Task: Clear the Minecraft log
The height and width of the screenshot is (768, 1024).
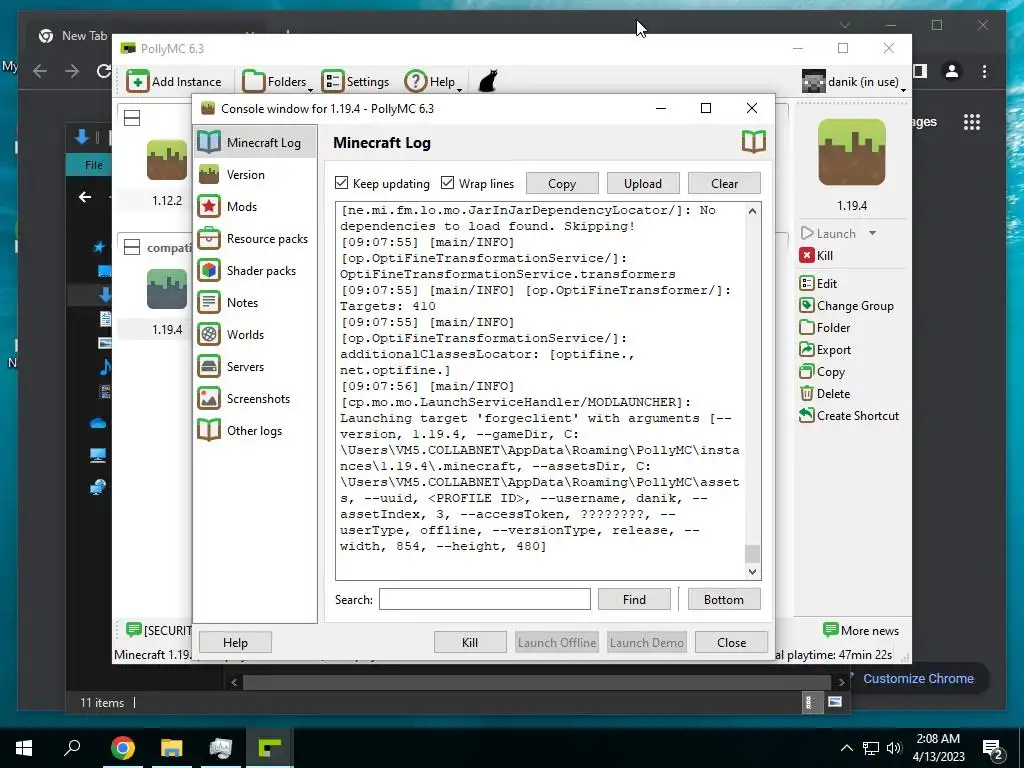Action: [x=724, y=184]
